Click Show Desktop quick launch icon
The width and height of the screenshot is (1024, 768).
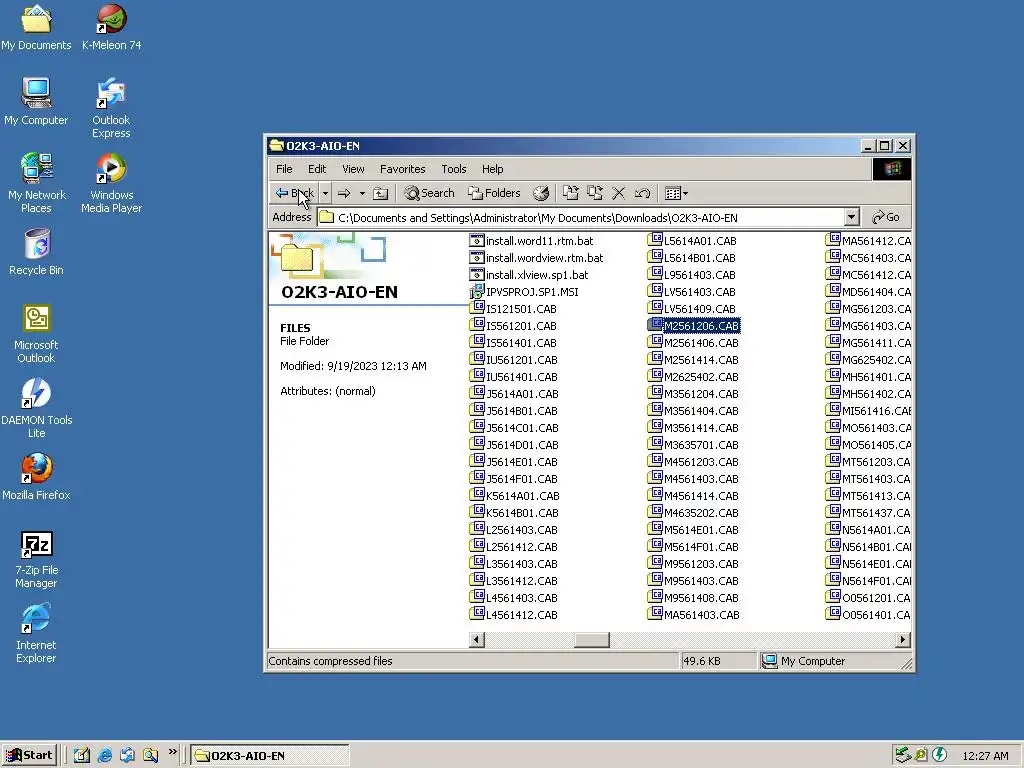tap(82, 755)
